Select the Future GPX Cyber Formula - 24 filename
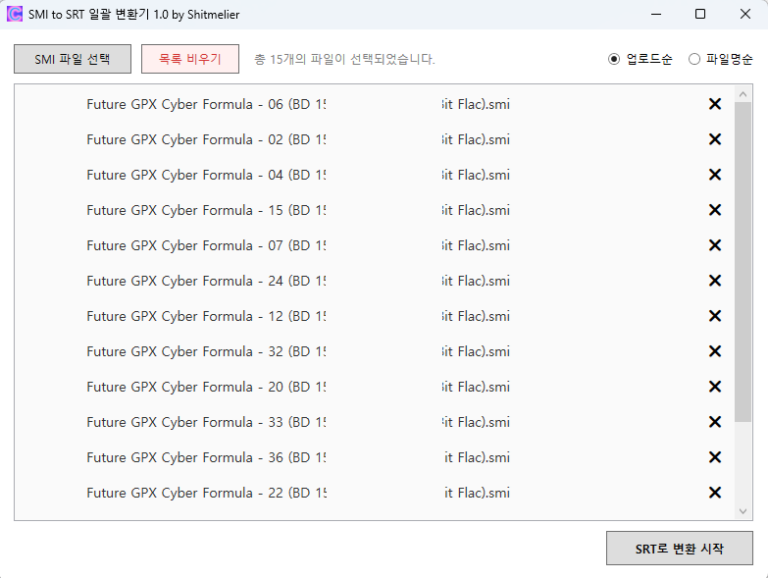The height and width of the screenshot is (578, 768). [x=298, y=280]
